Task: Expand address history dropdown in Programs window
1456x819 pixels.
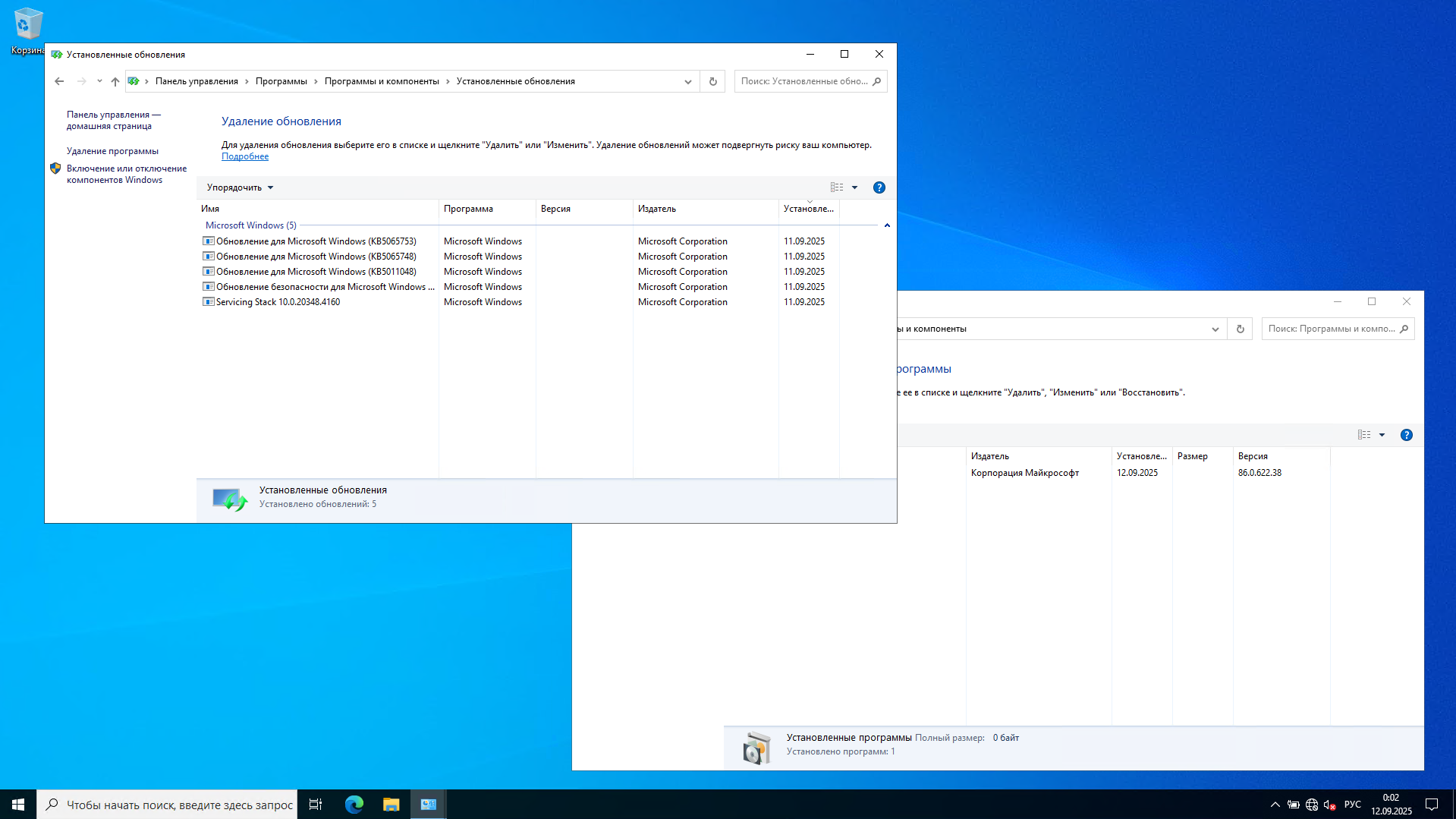Action: 1215,329
